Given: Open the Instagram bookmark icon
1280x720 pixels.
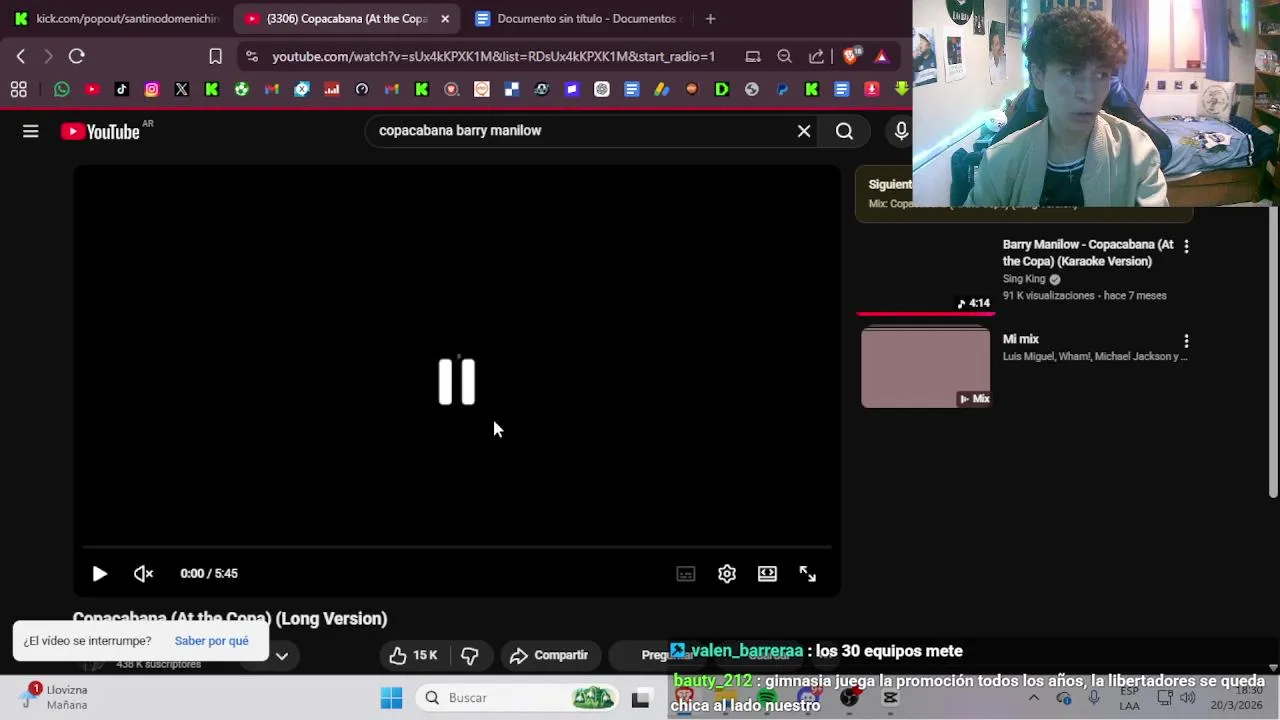Looking at the screenshot, I should [152, 89].
